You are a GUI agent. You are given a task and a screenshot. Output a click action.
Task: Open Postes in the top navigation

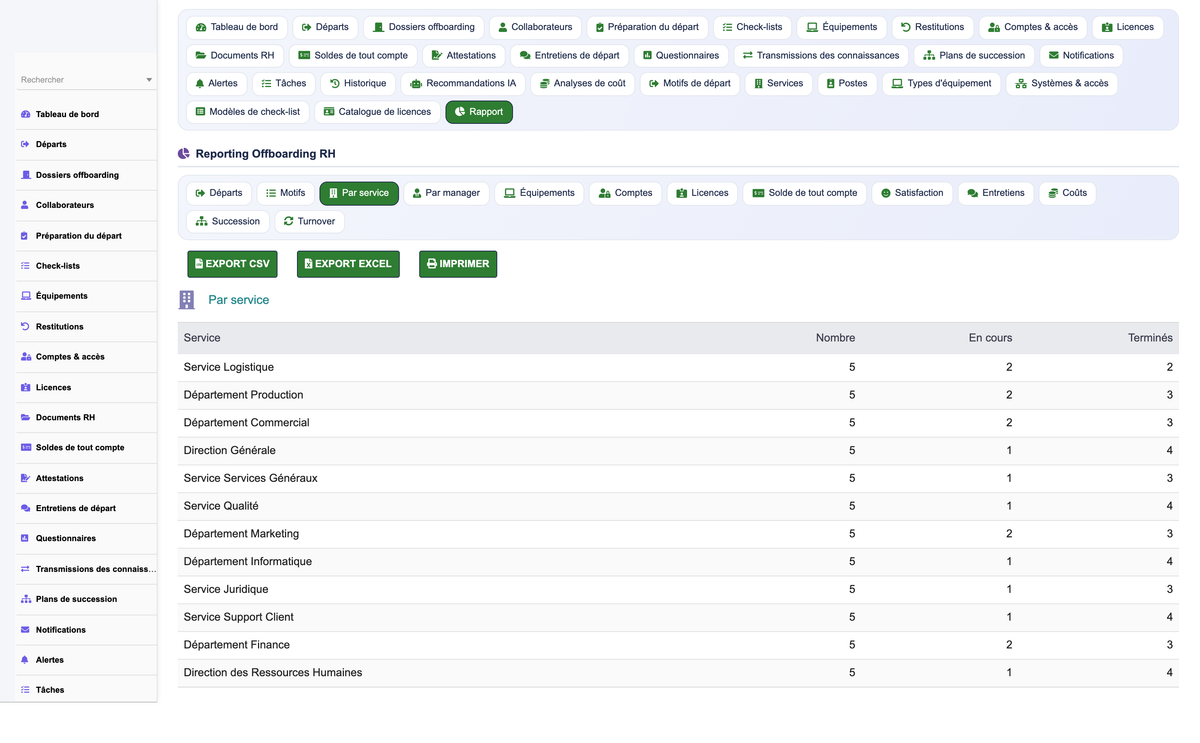846,84
